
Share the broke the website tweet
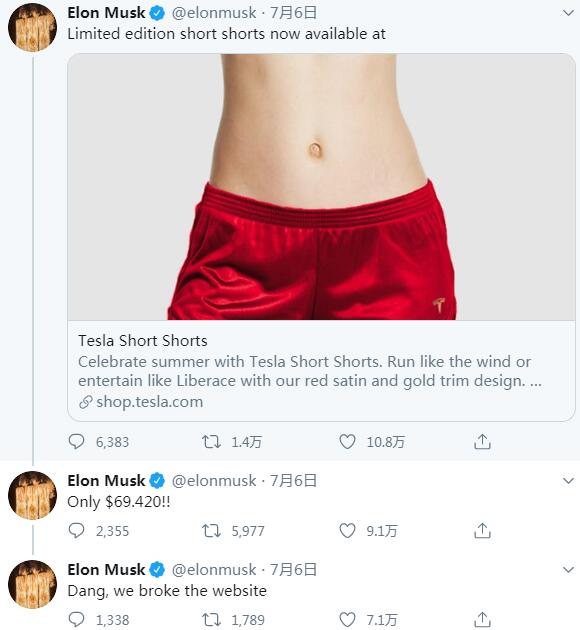(x=482, y=620)
